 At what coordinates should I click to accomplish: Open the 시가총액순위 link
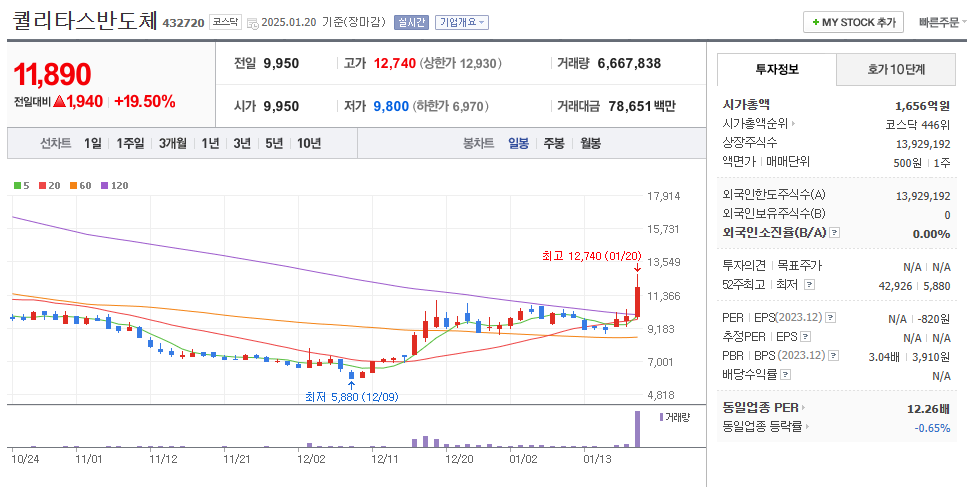[759, 124]
